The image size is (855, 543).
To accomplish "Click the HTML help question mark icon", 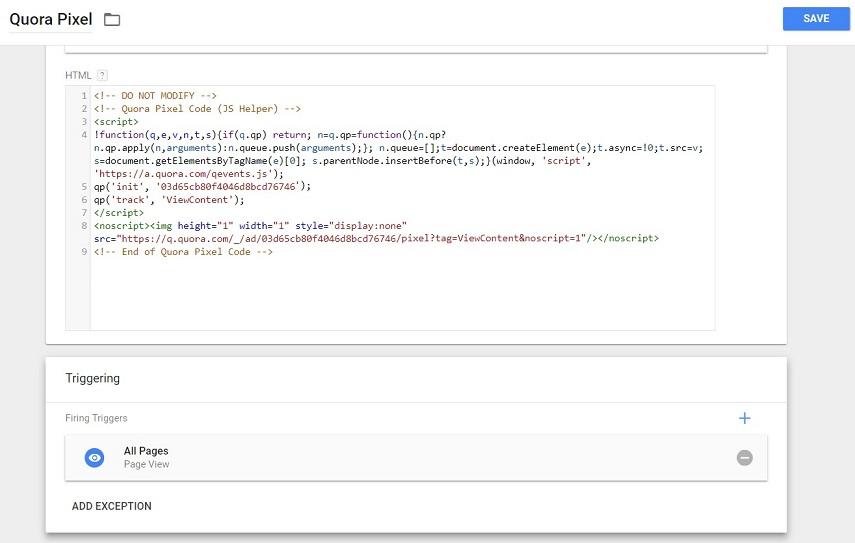I will tap(103, 75).
